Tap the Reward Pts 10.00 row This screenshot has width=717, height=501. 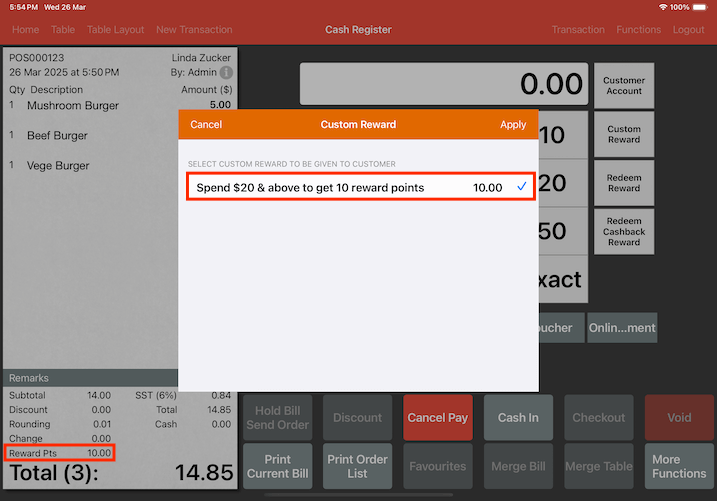click(60, 453)
